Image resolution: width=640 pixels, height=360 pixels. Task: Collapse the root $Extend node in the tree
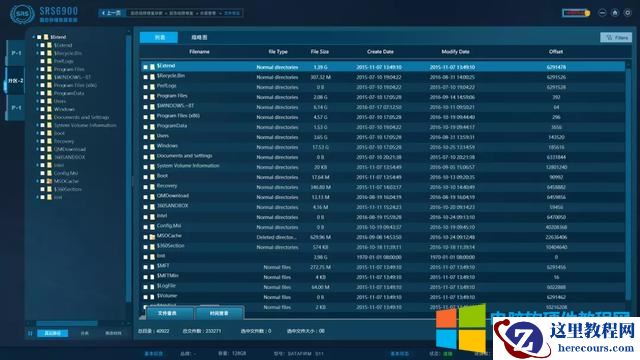point(34,37)
